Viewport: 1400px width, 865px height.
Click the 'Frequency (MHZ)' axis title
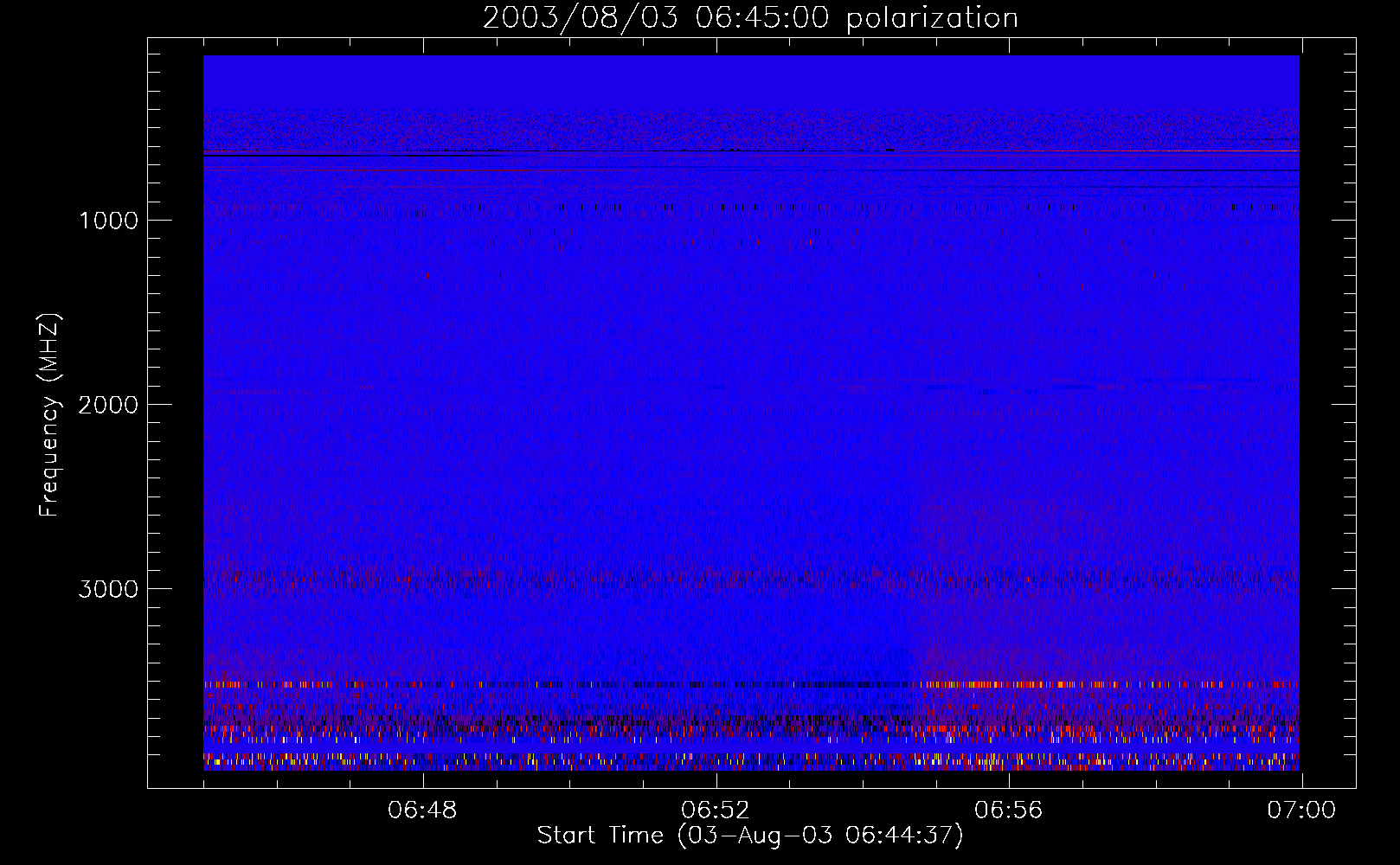coord(48,415)
